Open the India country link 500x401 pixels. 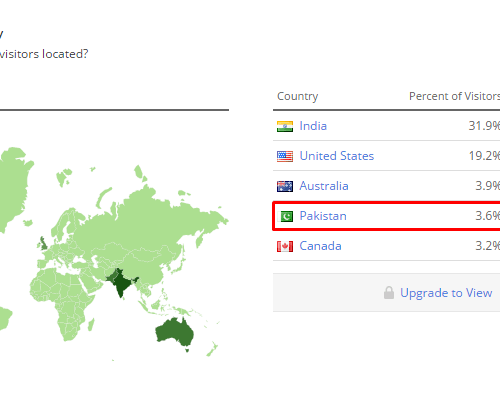pyautogui.click(x=313, y=126)
